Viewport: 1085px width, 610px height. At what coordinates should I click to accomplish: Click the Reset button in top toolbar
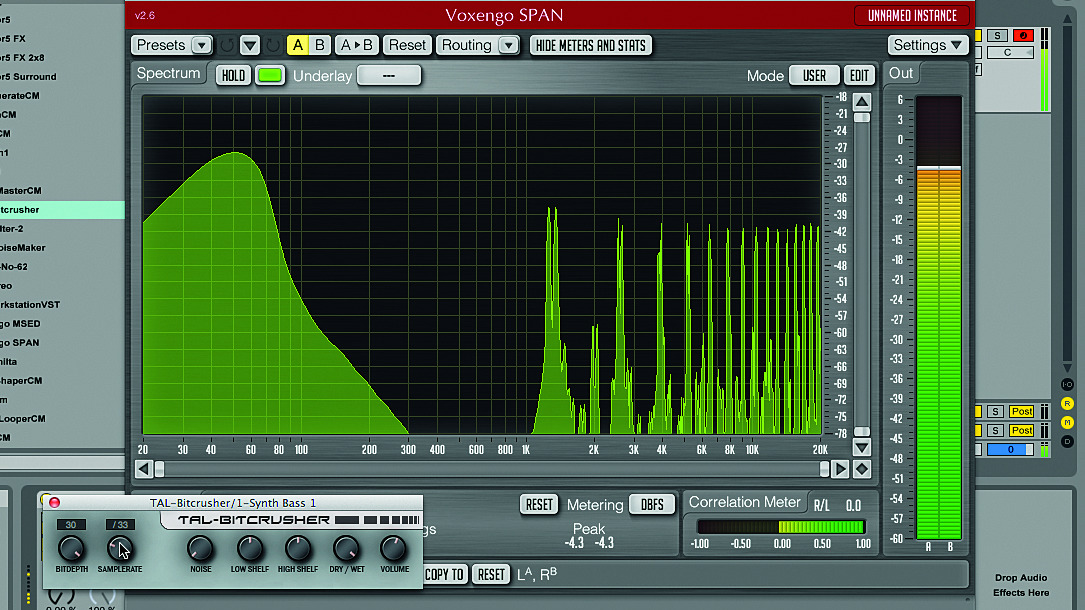[x=407, y=46]
